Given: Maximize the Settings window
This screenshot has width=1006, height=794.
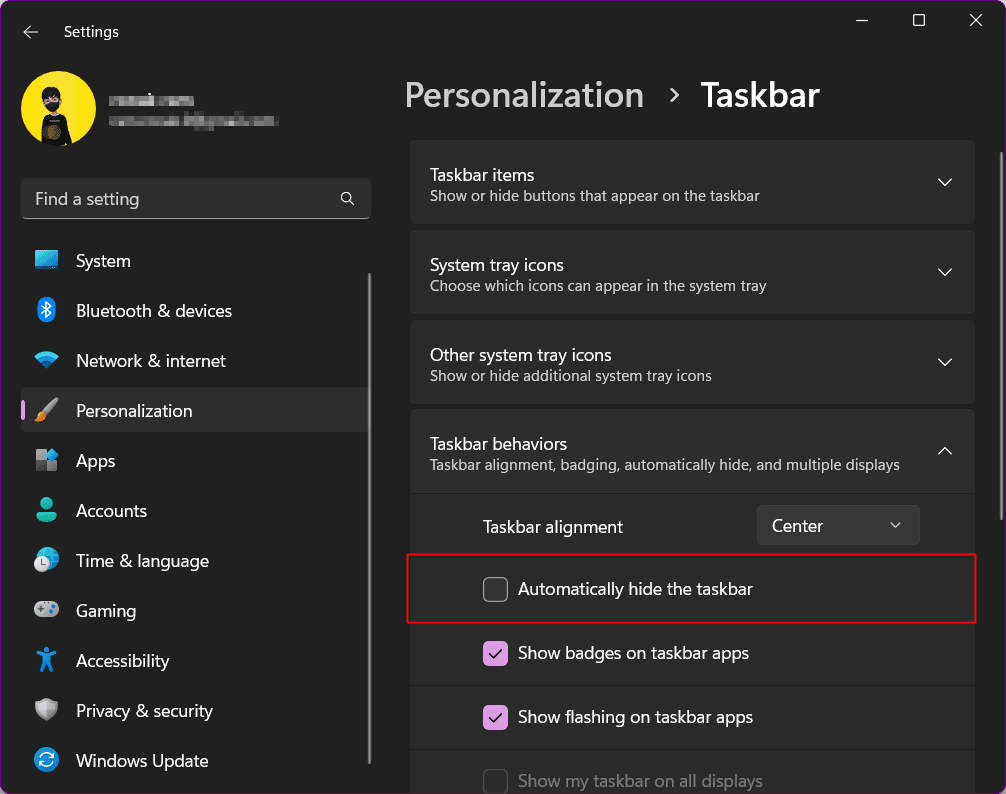Looking at the screenshot, I should pyautogui.click(x=919, y=21).
